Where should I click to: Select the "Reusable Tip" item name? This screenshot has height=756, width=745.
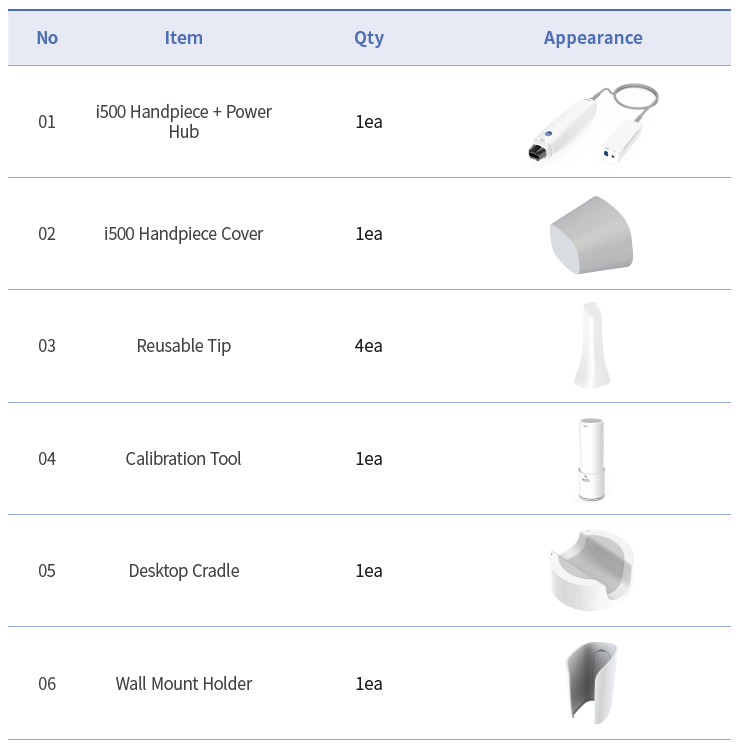click(x=184, y=346)
